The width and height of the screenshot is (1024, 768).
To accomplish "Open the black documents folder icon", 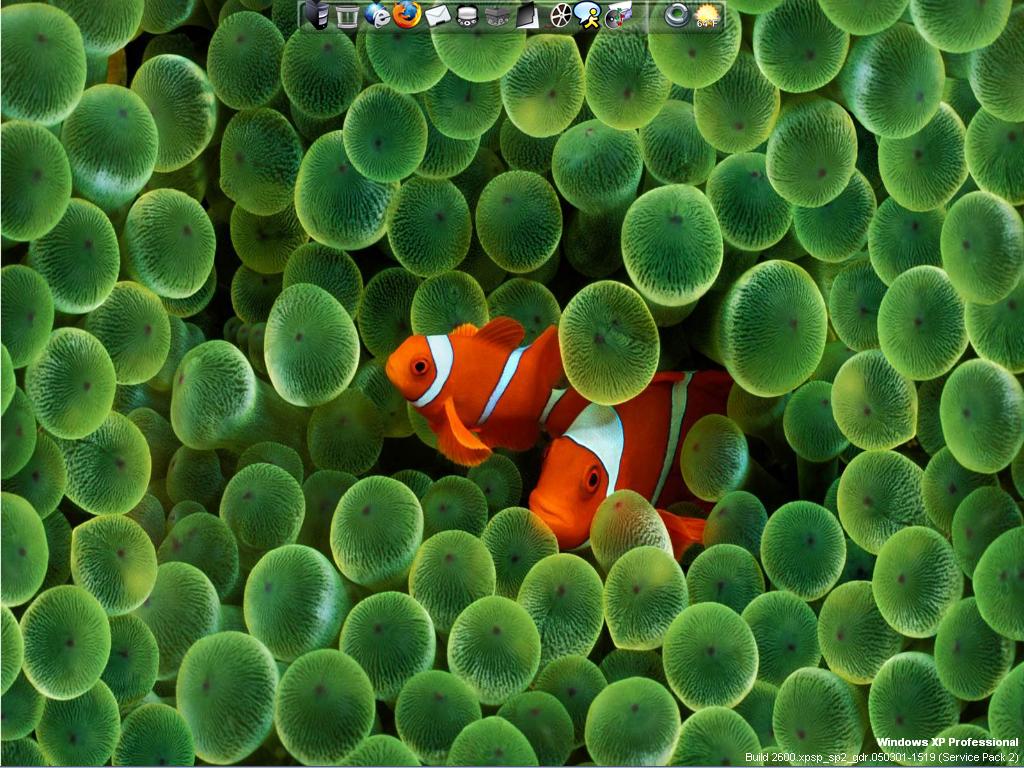I will (528, 15).
